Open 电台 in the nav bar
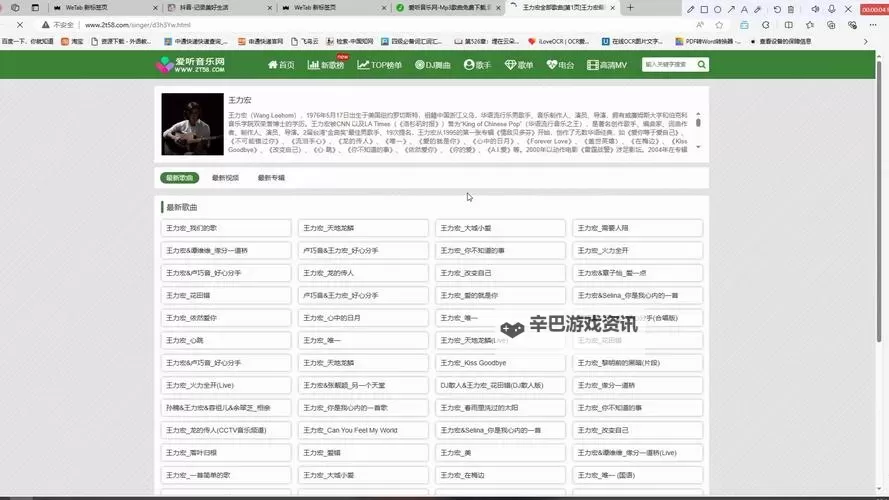The width and height of the screenshot is (889, 500). point(560,65)
